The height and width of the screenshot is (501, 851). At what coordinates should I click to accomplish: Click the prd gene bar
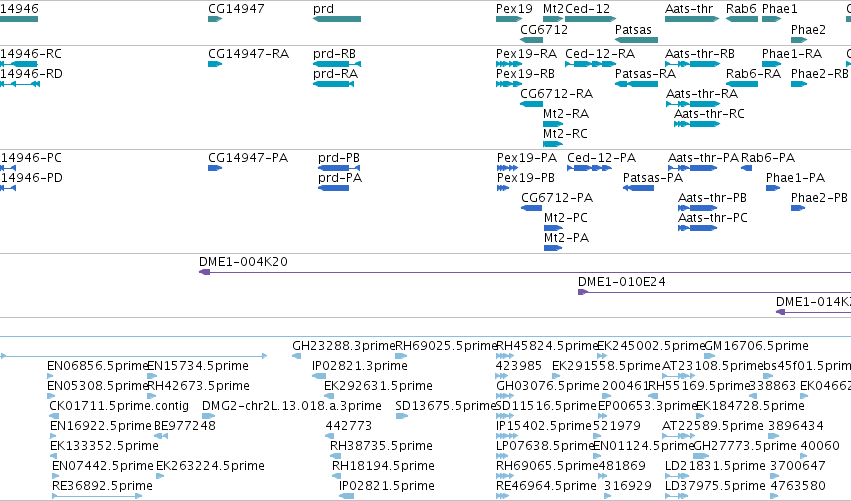point(336,19)
